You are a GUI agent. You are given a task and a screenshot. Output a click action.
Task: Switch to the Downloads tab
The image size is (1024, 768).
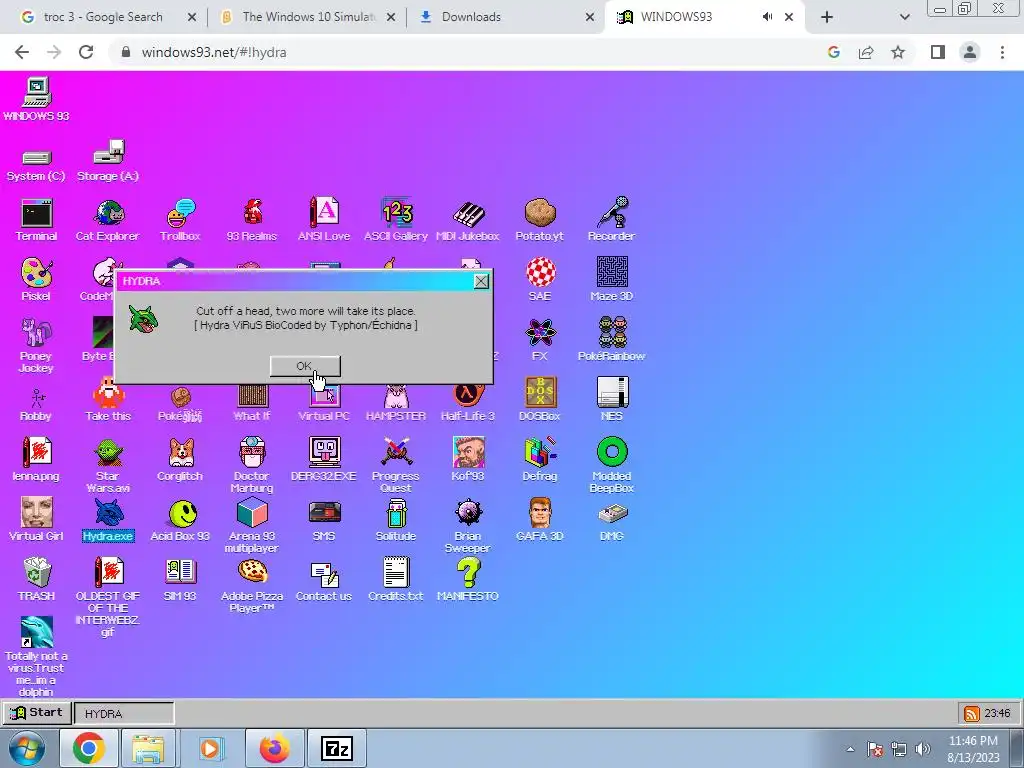coord(507,17)
